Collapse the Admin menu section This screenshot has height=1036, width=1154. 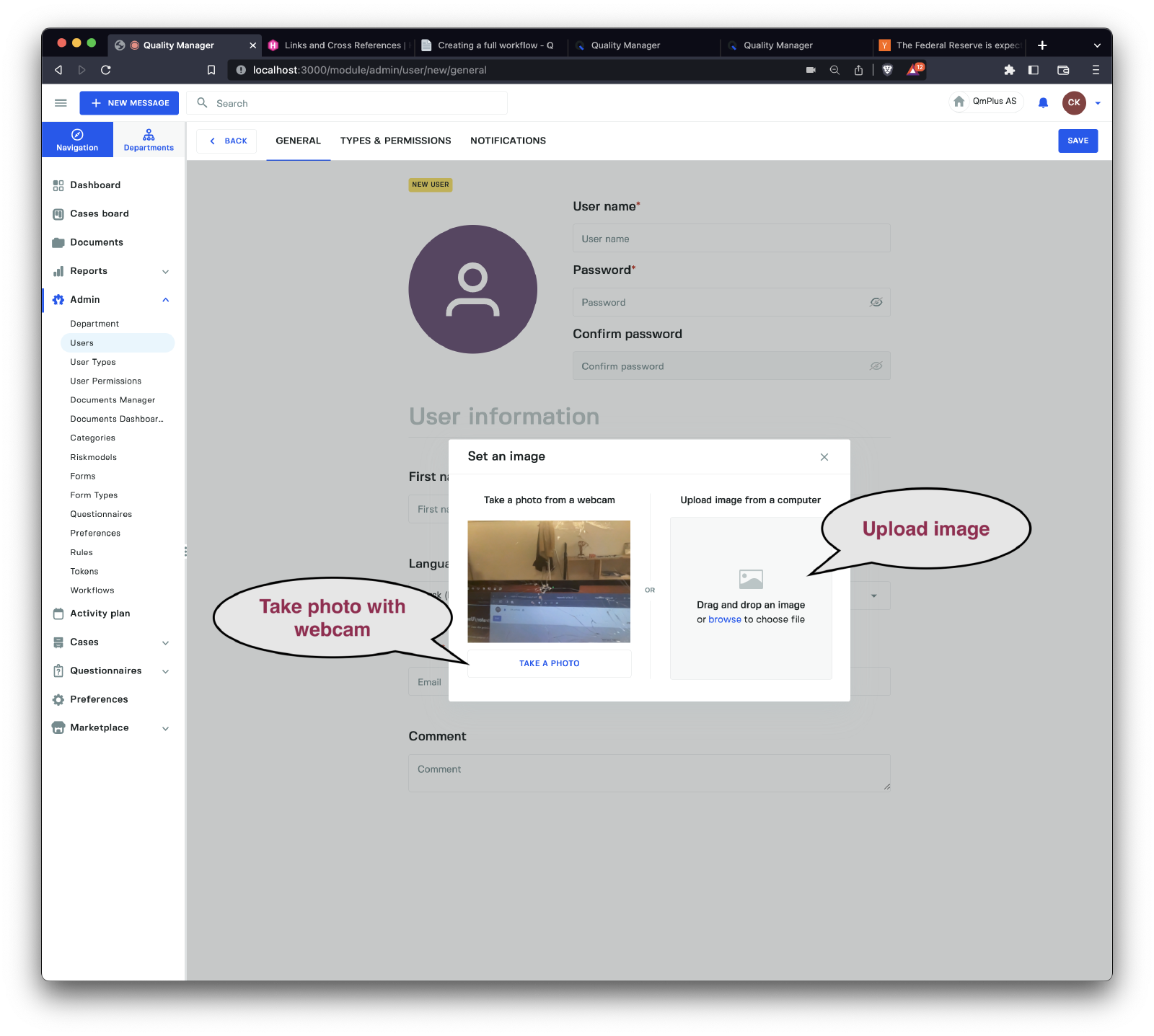[x=165, y=300]
